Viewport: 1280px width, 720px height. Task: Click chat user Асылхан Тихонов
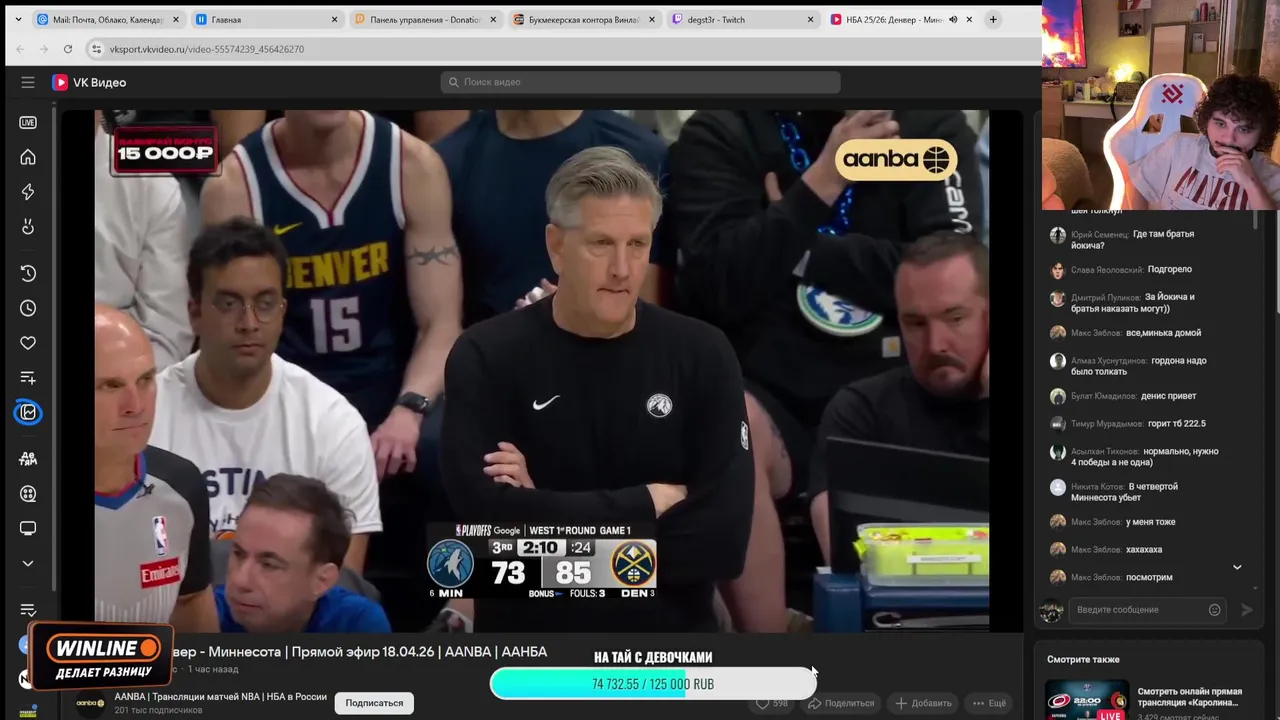[x=1106, y=451]
